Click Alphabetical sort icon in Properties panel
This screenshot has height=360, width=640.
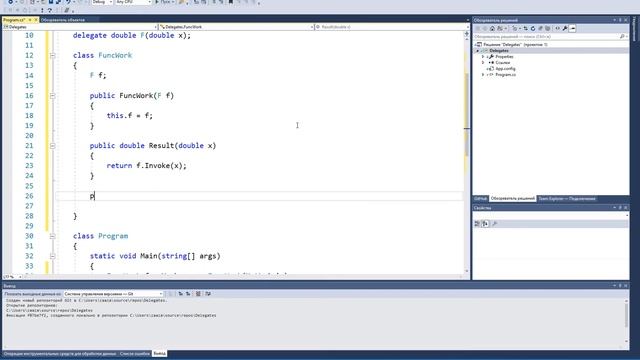tap(485, 224)
